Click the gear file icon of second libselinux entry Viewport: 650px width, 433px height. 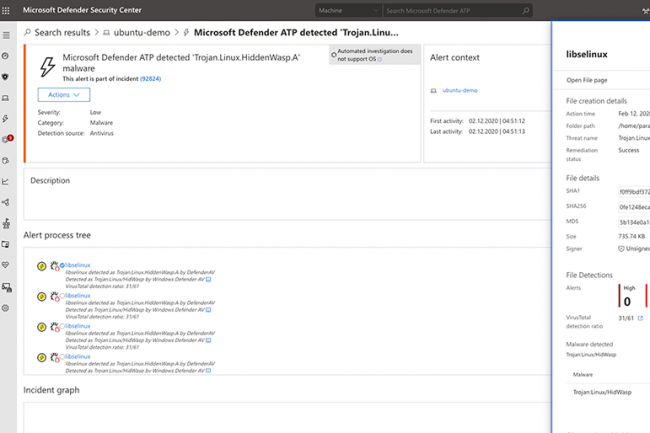click(x=55, y=296)
